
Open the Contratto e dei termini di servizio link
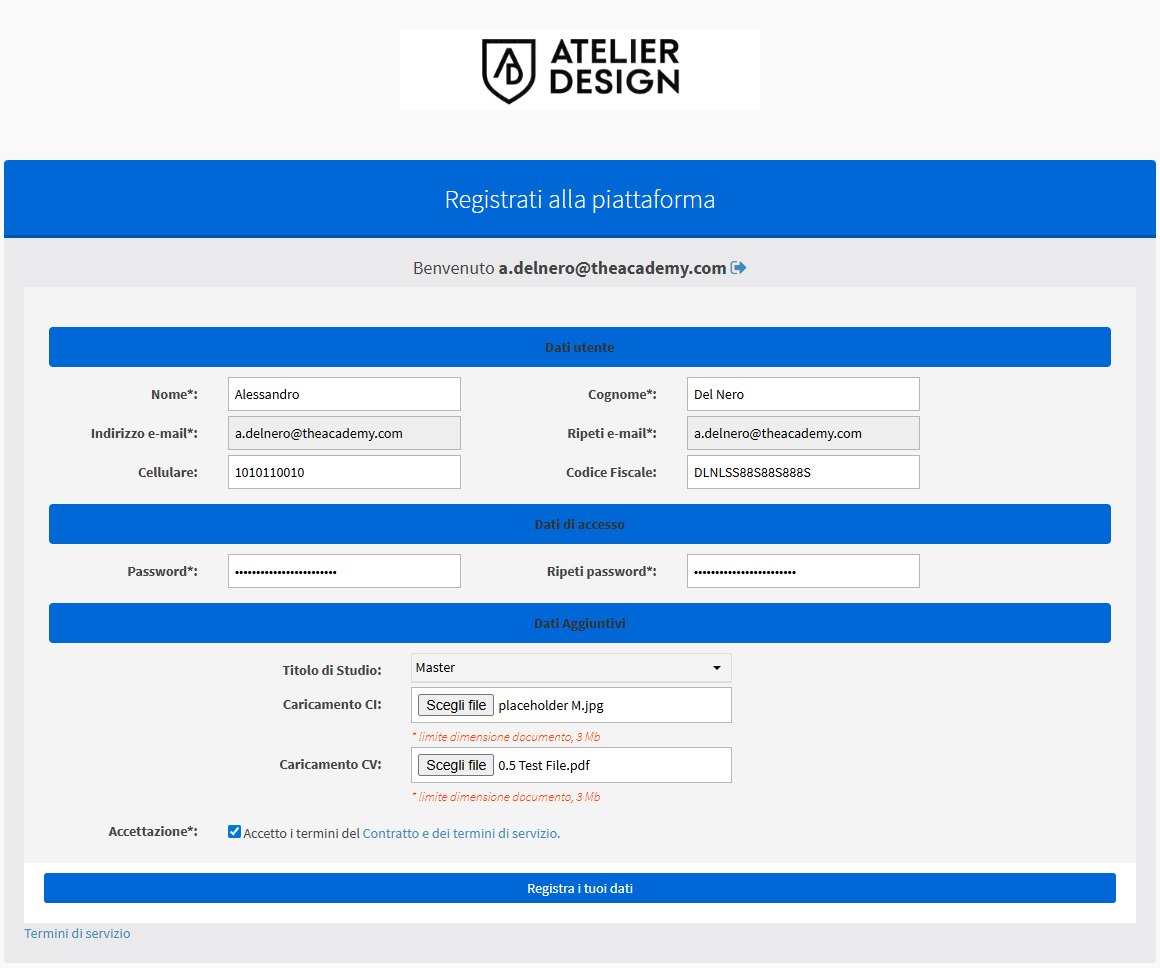460,833
